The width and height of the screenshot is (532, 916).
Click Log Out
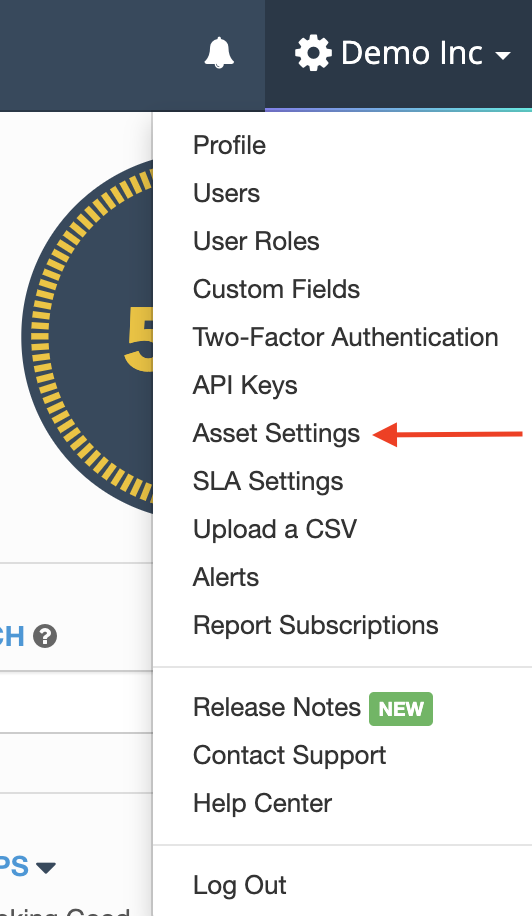pyautogui.click(x=240, y=886)
